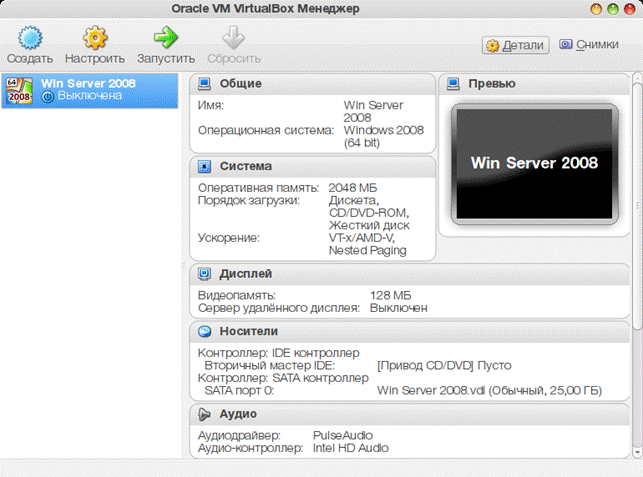Viewport: 643px width, 477px height.
Task: Click 'Windows 2008 (64 bit)' OS value
Action: (x=383, y=137)
